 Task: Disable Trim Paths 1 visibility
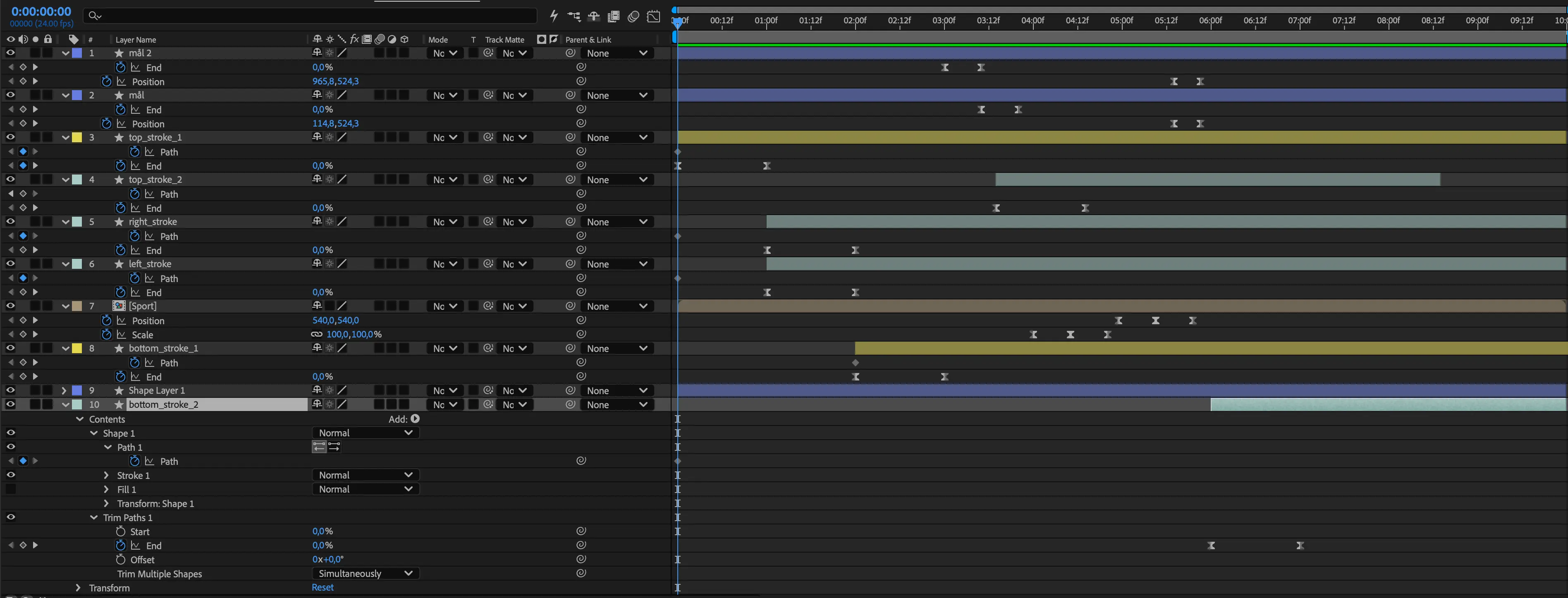[10, 517]
